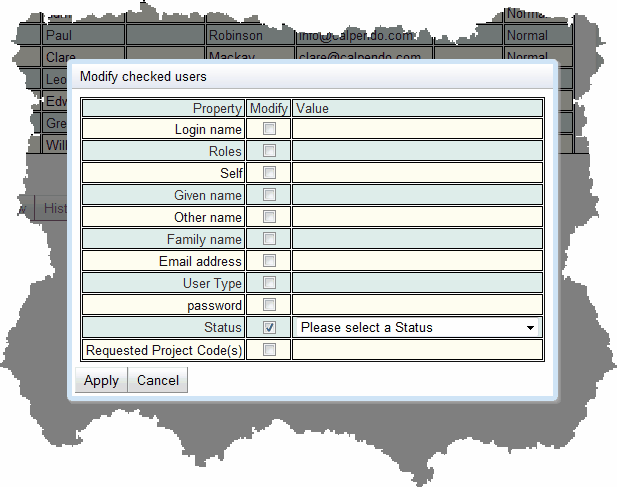617x487 pixels.
Task: Enable the Roles modify checkbox
Action: click(x=269, y=151)
